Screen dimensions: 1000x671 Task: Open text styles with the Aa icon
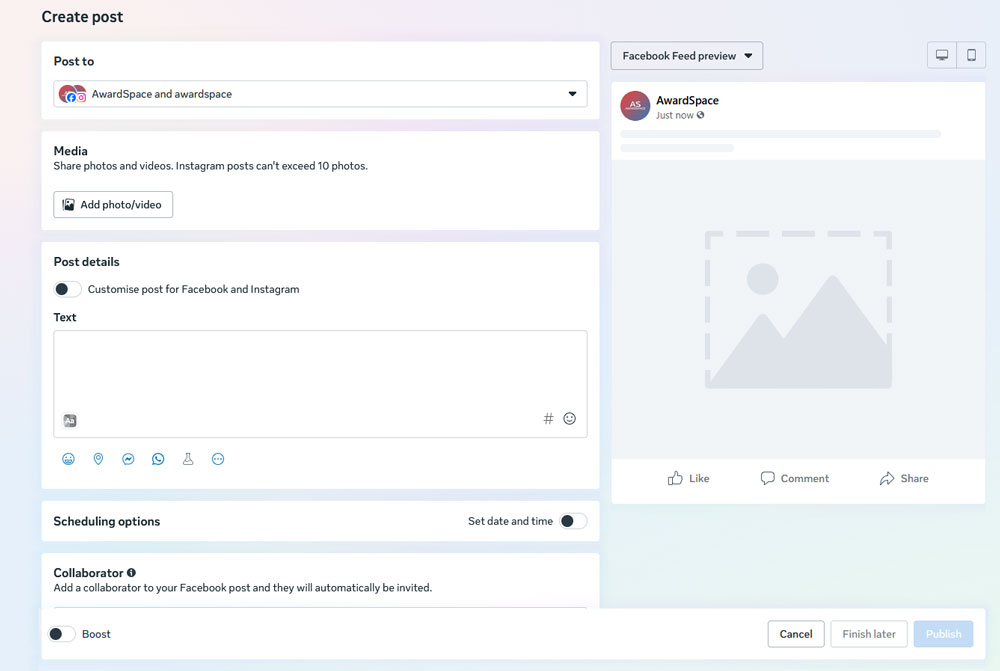pyautogui.click(x=69, y=420)
